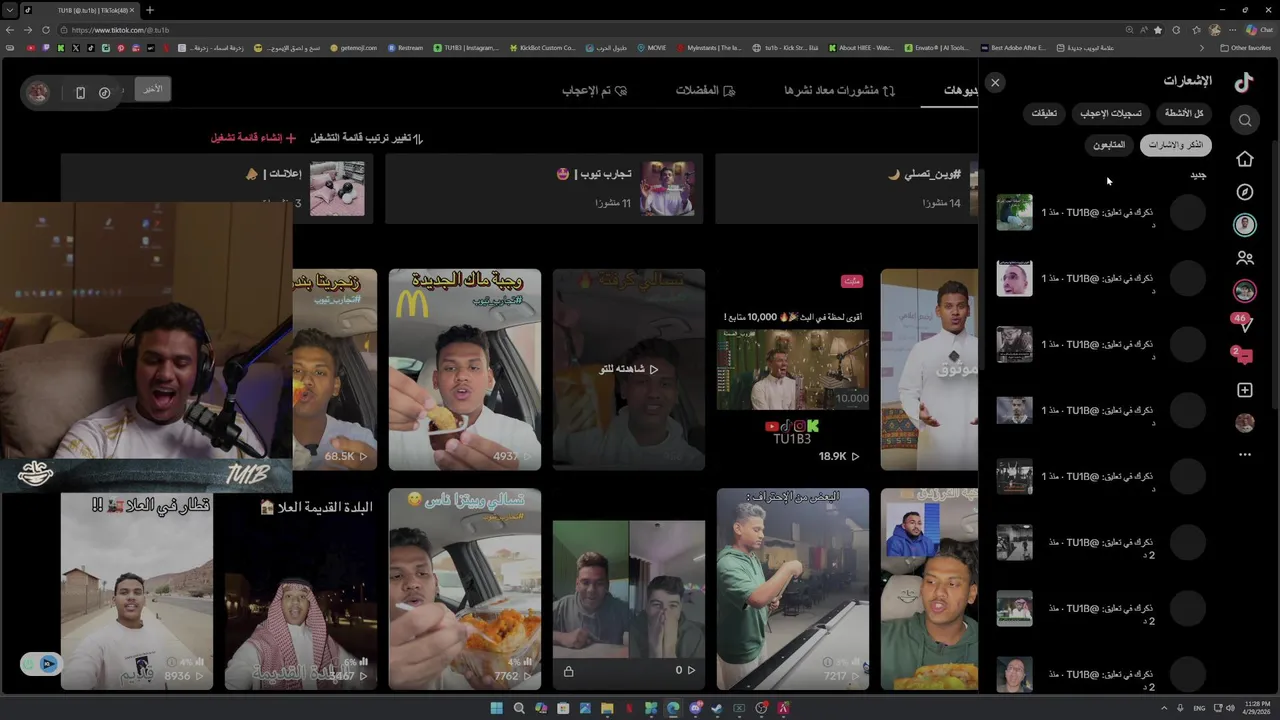Image resolution: width=1280 pixels, height=720 pixels.
Task: Open the 'MOVIE' bookmark
Action: pos(650,48)
